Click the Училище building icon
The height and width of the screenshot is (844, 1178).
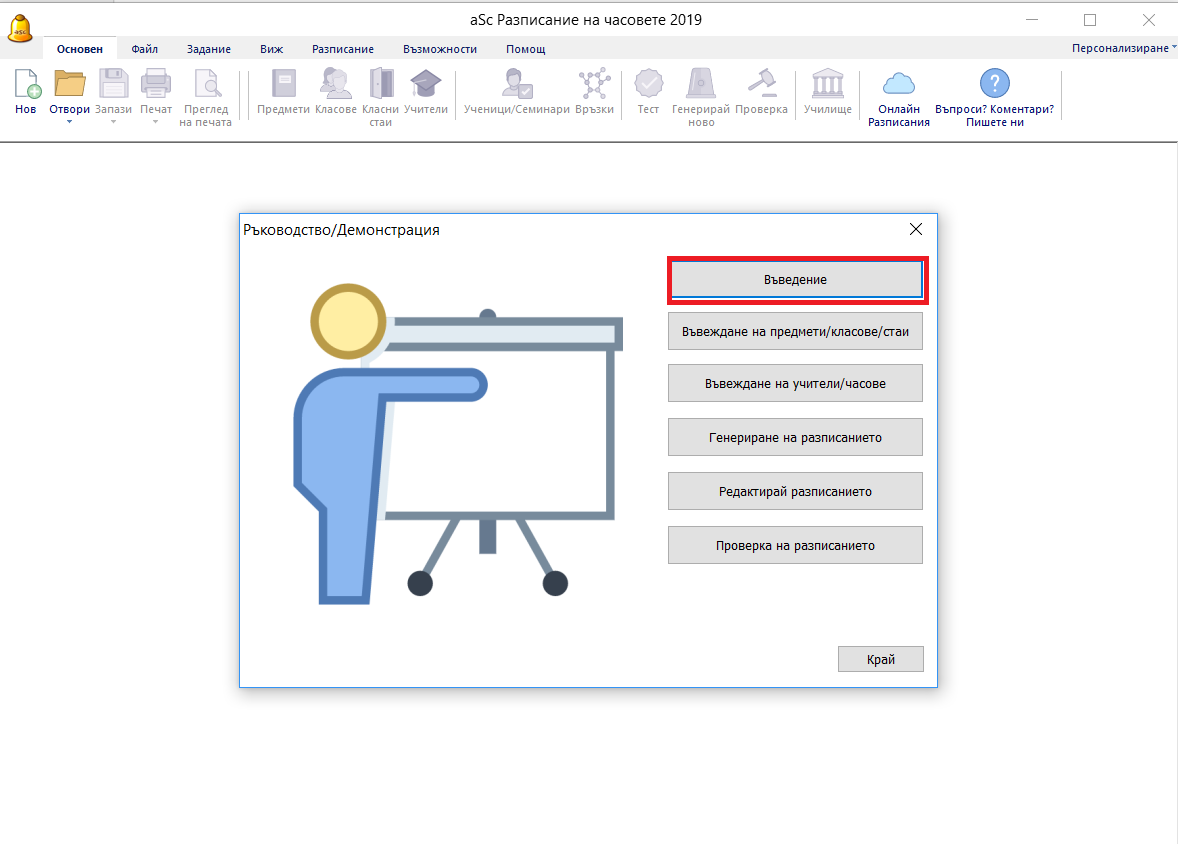point(828,84)
